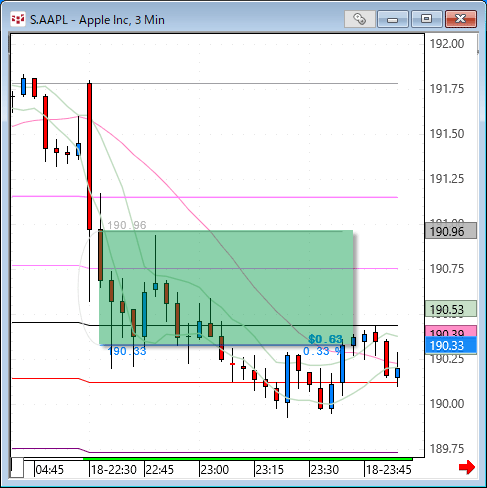The width and height of the screenshot is (487, 488).
Task: Click the 18-23:45 time axis label
Action: click(x=389, y=470)
